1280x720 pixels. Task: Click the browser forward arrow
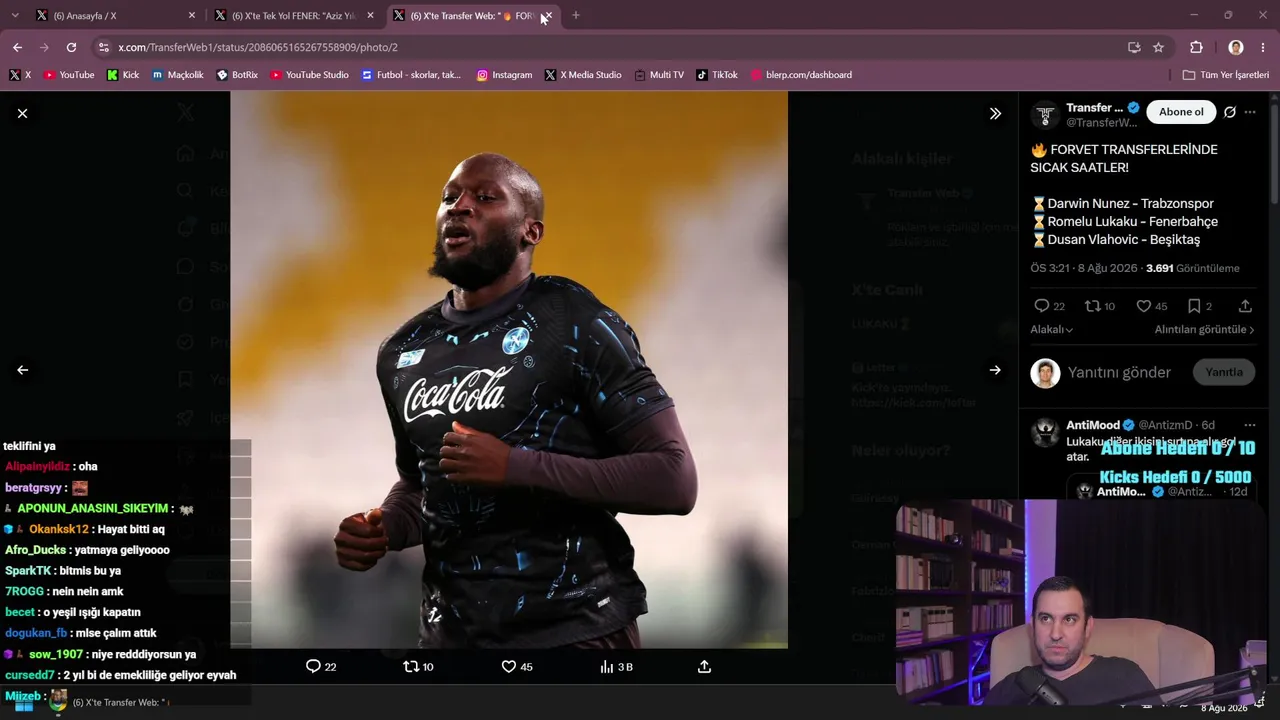coord(44,47)
